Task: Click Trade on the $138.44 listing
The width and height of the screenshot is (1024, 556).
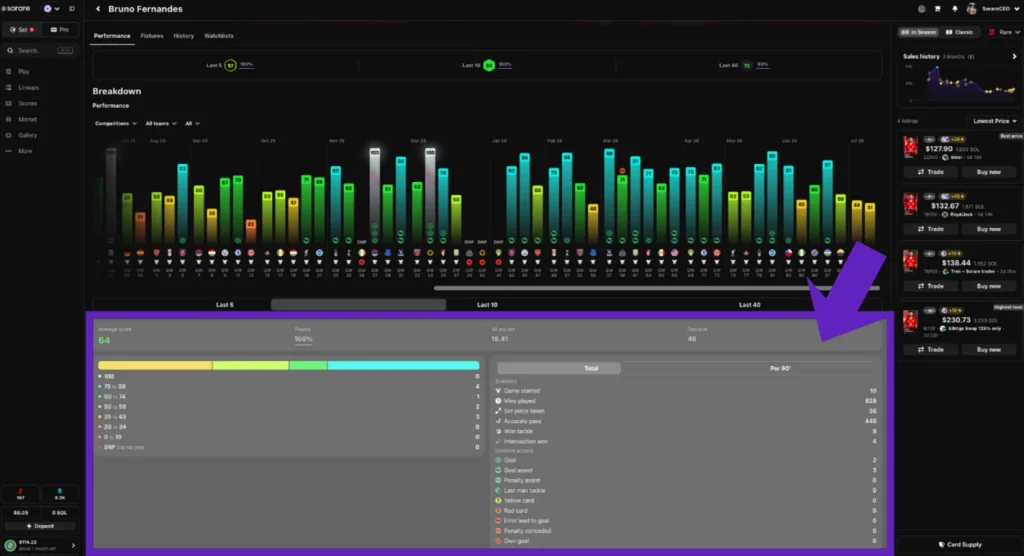Action: (x=931, y=286)
